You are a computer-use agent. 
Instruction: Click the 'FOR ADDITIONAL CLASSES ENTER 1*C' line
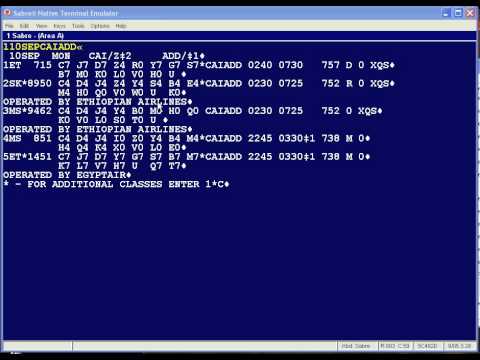click(x=116, y=184)
